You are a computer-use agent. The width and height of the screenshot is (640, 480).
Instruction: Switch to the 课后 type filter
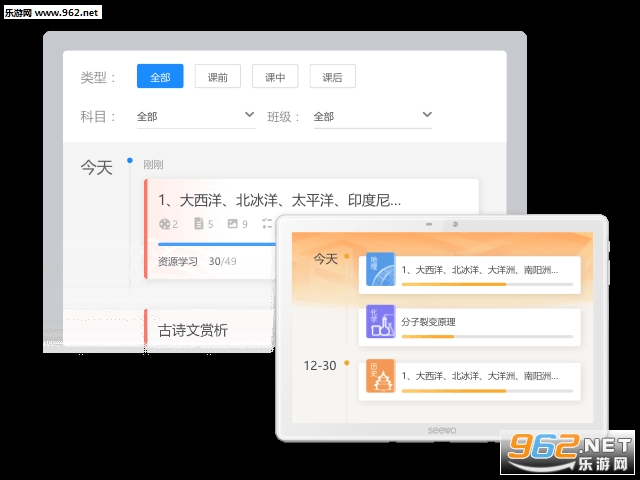click(x=333, y=76)
